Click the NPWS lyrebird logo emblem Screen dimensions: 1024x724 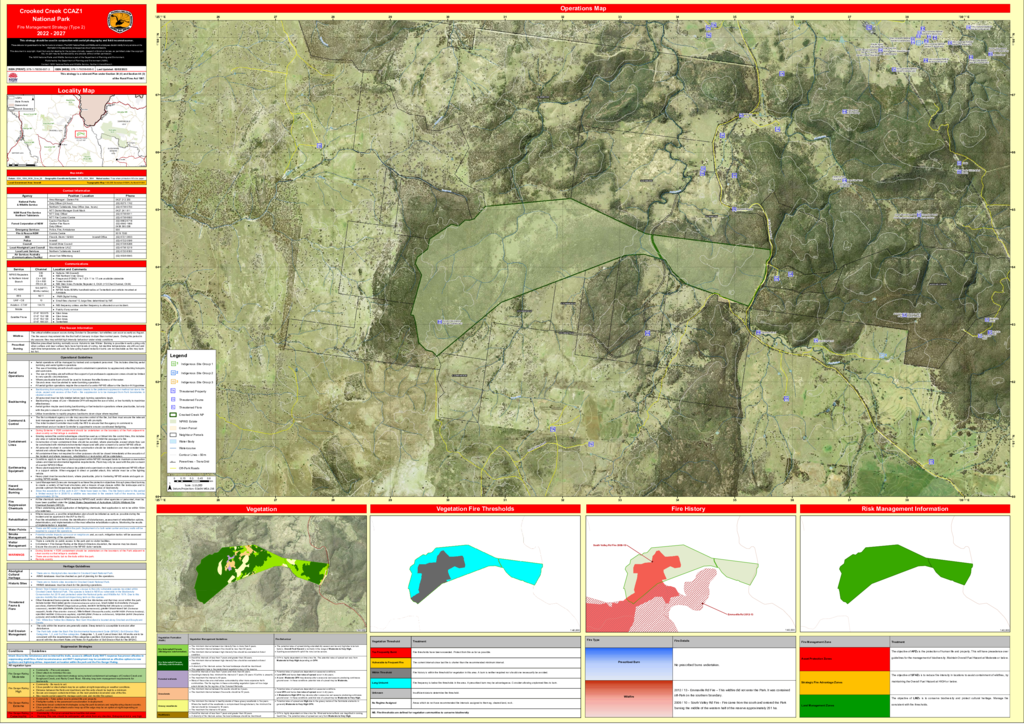pos(120,20)
